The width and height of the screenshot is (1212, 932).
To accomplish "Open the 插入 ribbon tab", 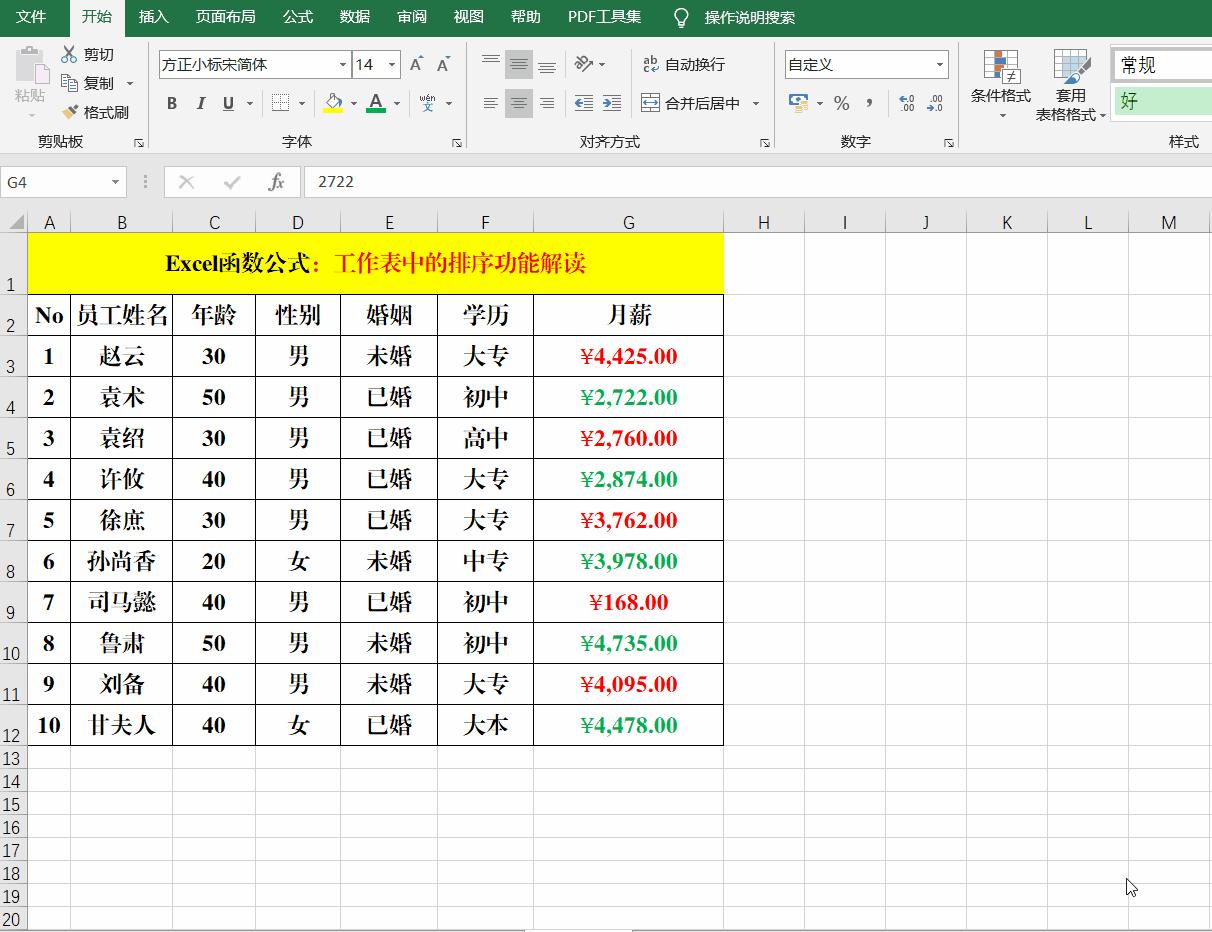I will click(x=153, y=16).
